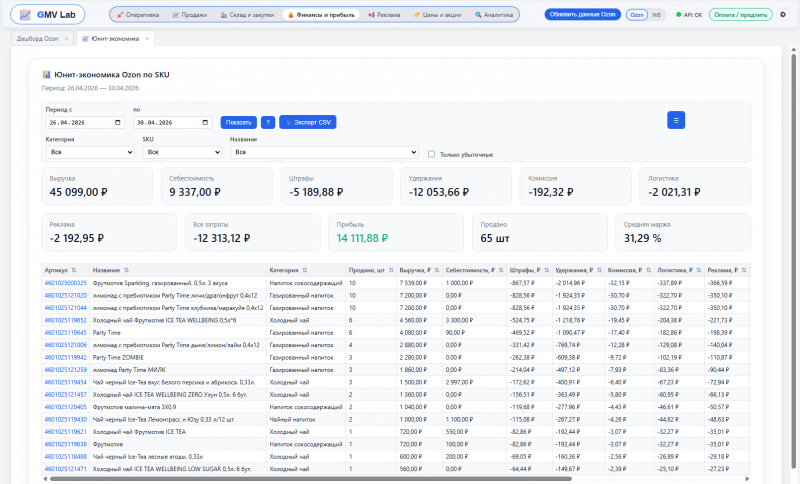Click right arrow of horizontal scrollbar

[x=747, y=479]
